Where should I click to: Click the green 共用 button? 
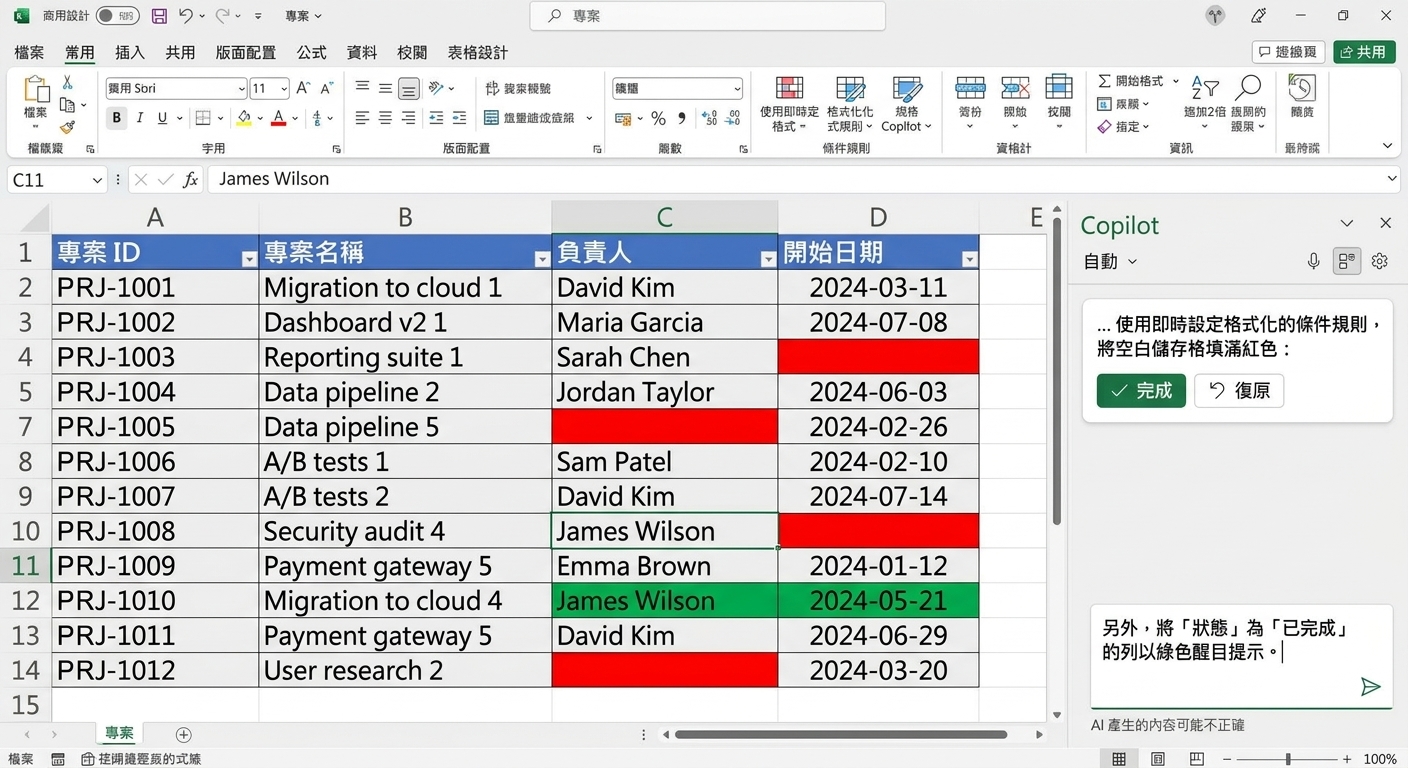pos(1364,52)
